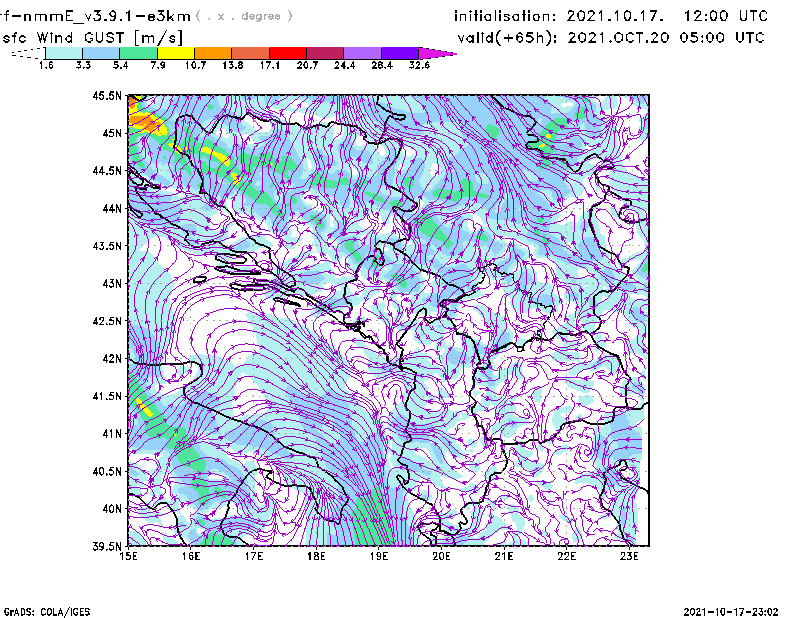
Task: Click the 44N latitude label
Action: tap(112, 208)
